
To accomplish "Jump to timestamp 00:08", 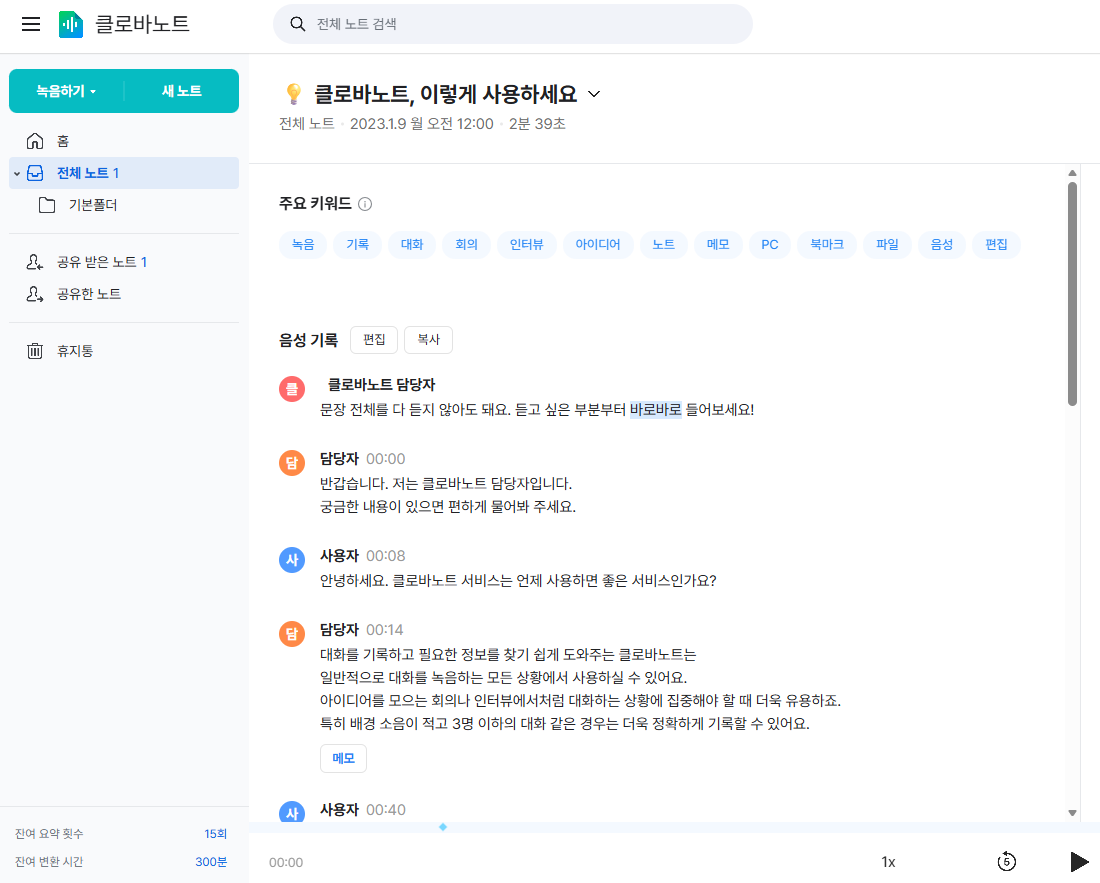I will 386,556.
